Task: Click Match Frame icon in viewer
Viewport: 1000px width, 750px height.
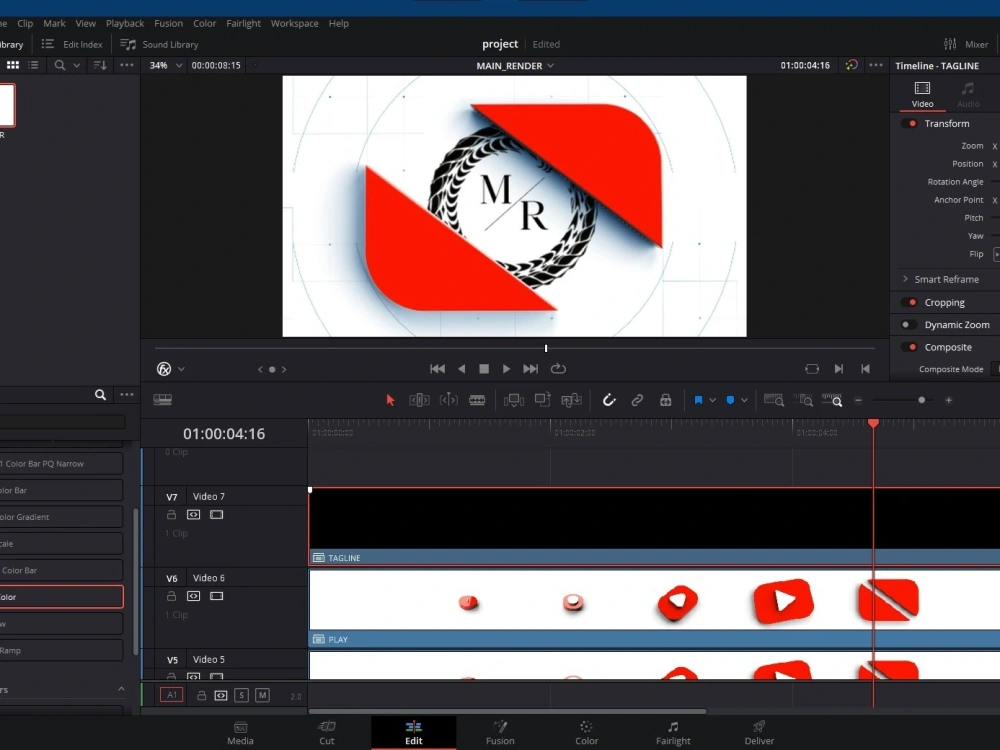Action: pyautogui.click(x=812, y=369)
